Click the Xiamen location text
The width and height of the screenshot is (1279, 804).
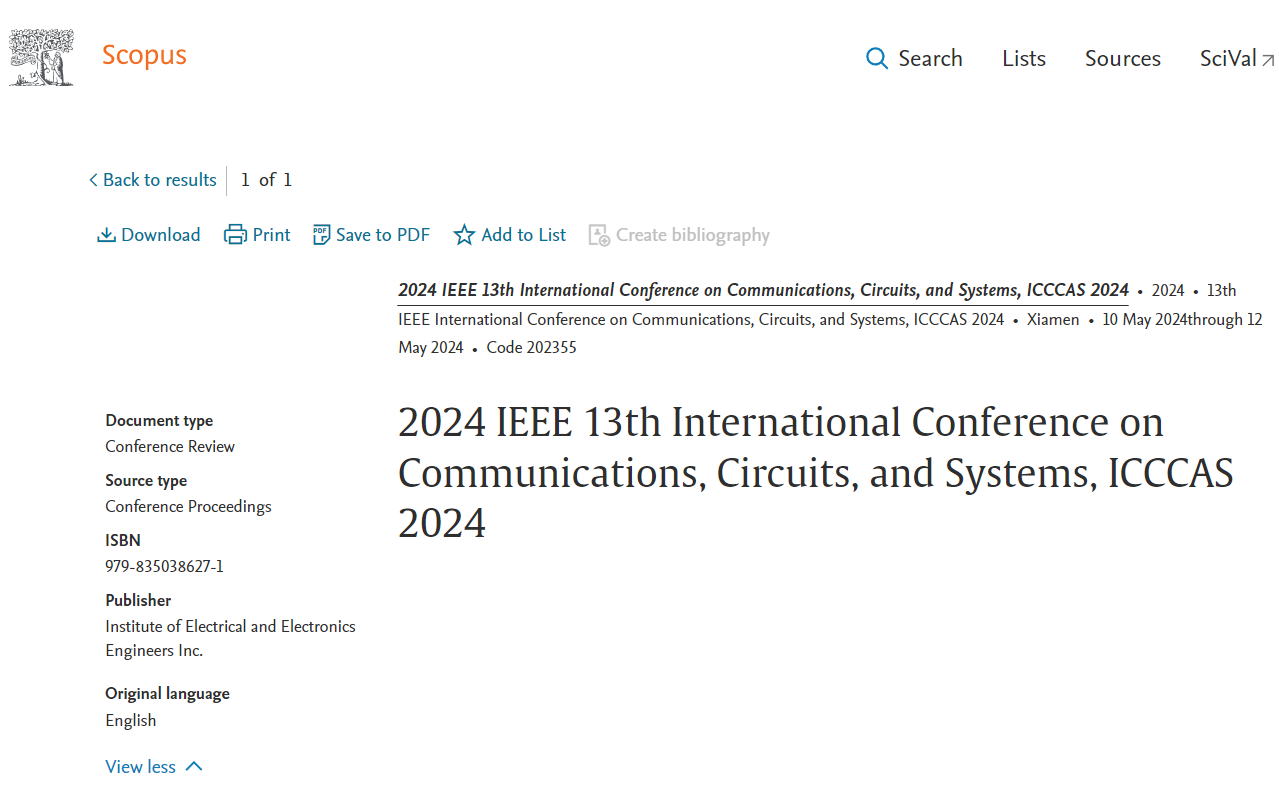1053,320
